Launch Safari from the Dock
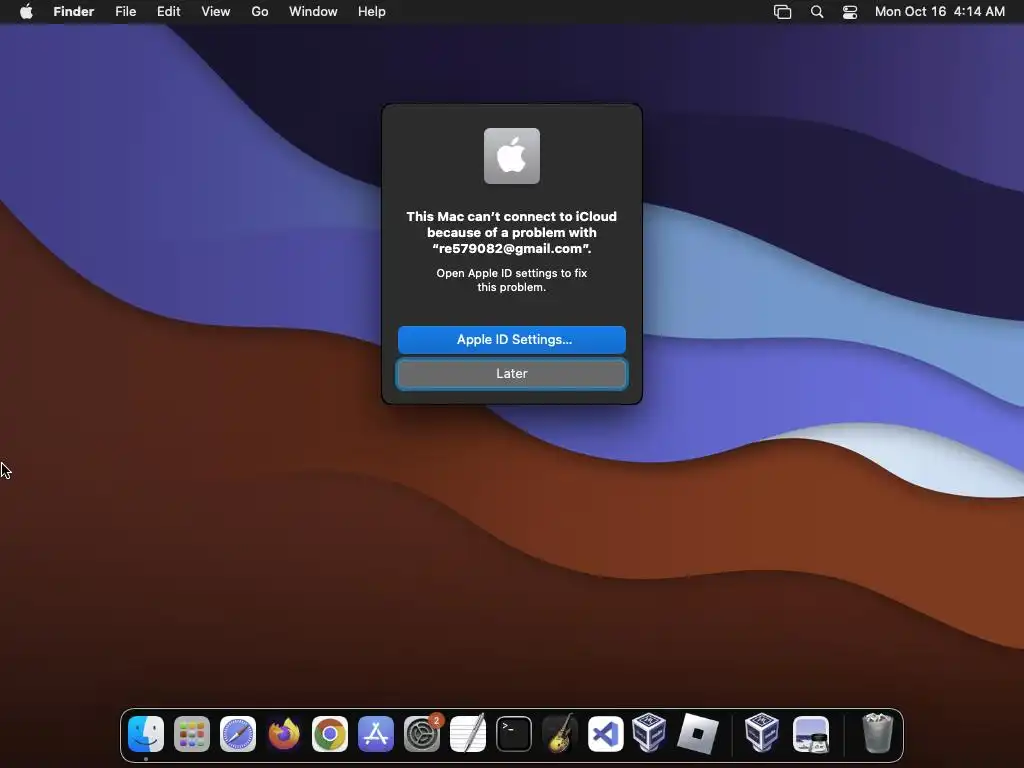 [x=238, y=734]
